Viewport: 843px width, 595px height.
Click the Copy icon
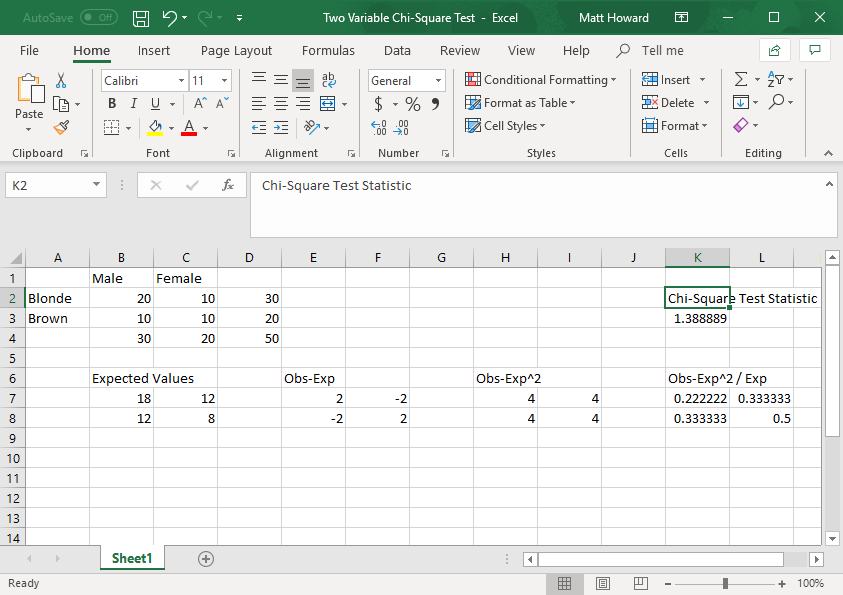[61, 104]
